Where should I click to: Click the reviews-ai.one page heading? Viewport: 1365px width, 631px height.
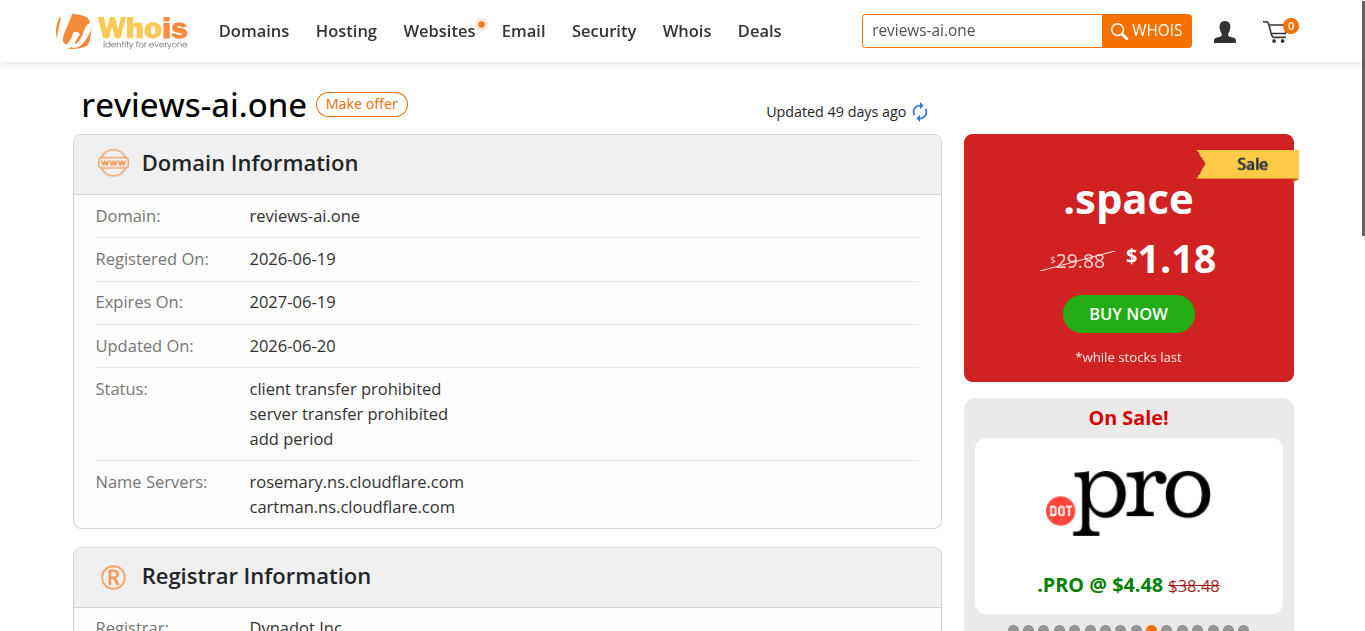coord(194,106)
